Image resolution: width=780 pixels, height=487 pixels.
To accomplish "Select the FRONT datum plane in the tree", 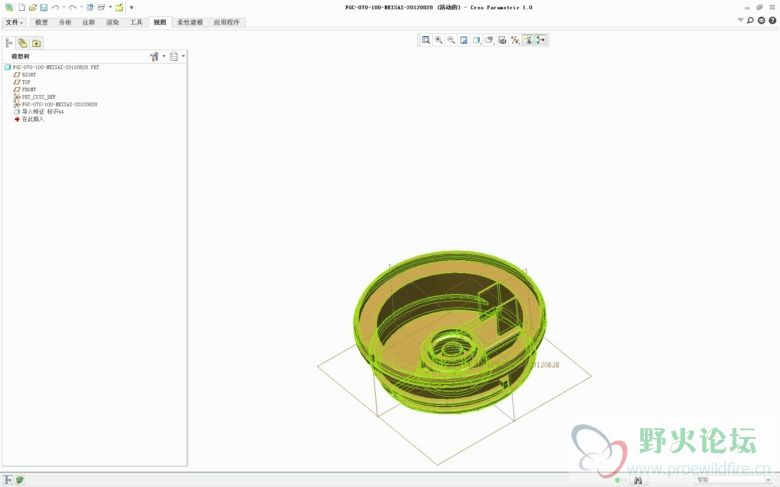I will coord(25,90).
